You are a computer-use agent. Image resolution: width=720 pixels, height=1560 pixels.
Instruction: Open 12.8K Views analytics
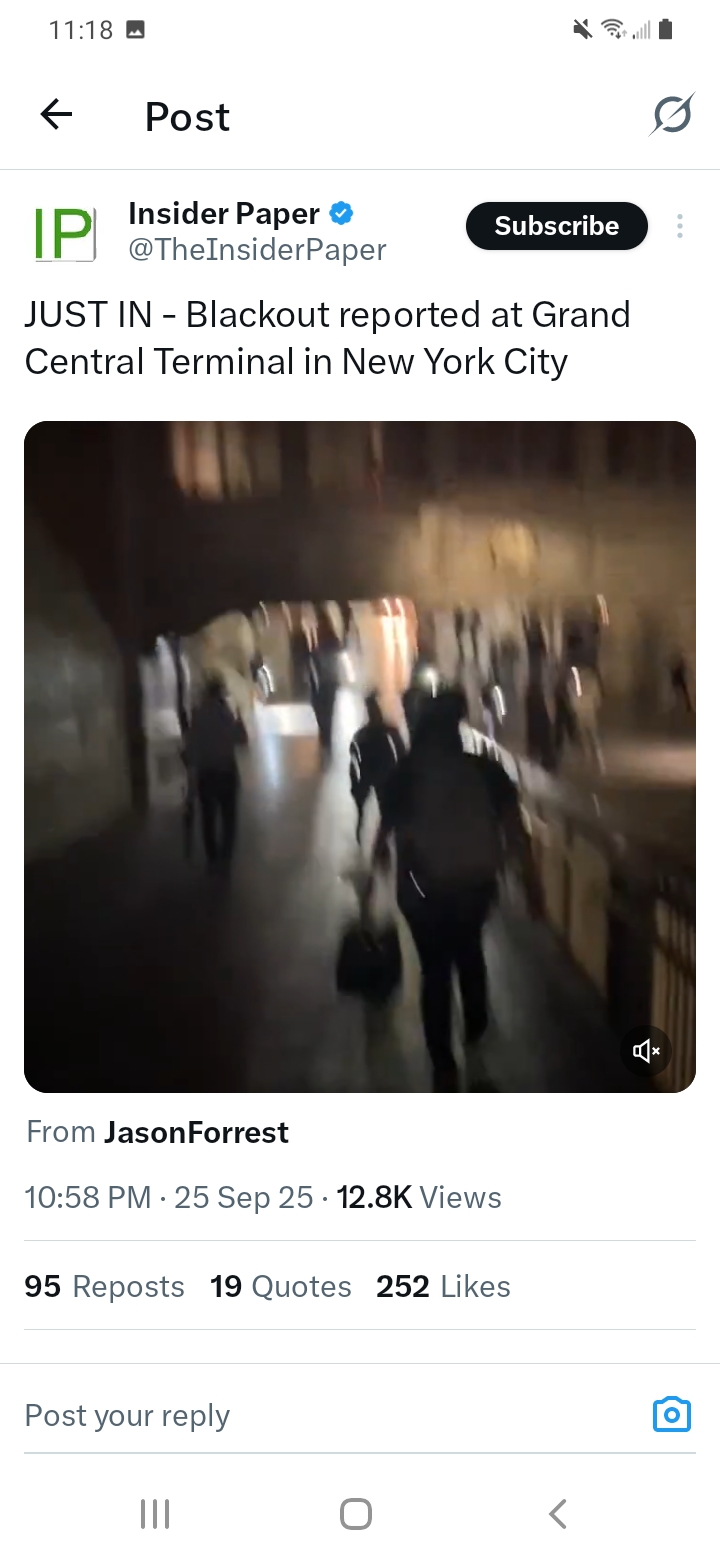point(419,1197)
